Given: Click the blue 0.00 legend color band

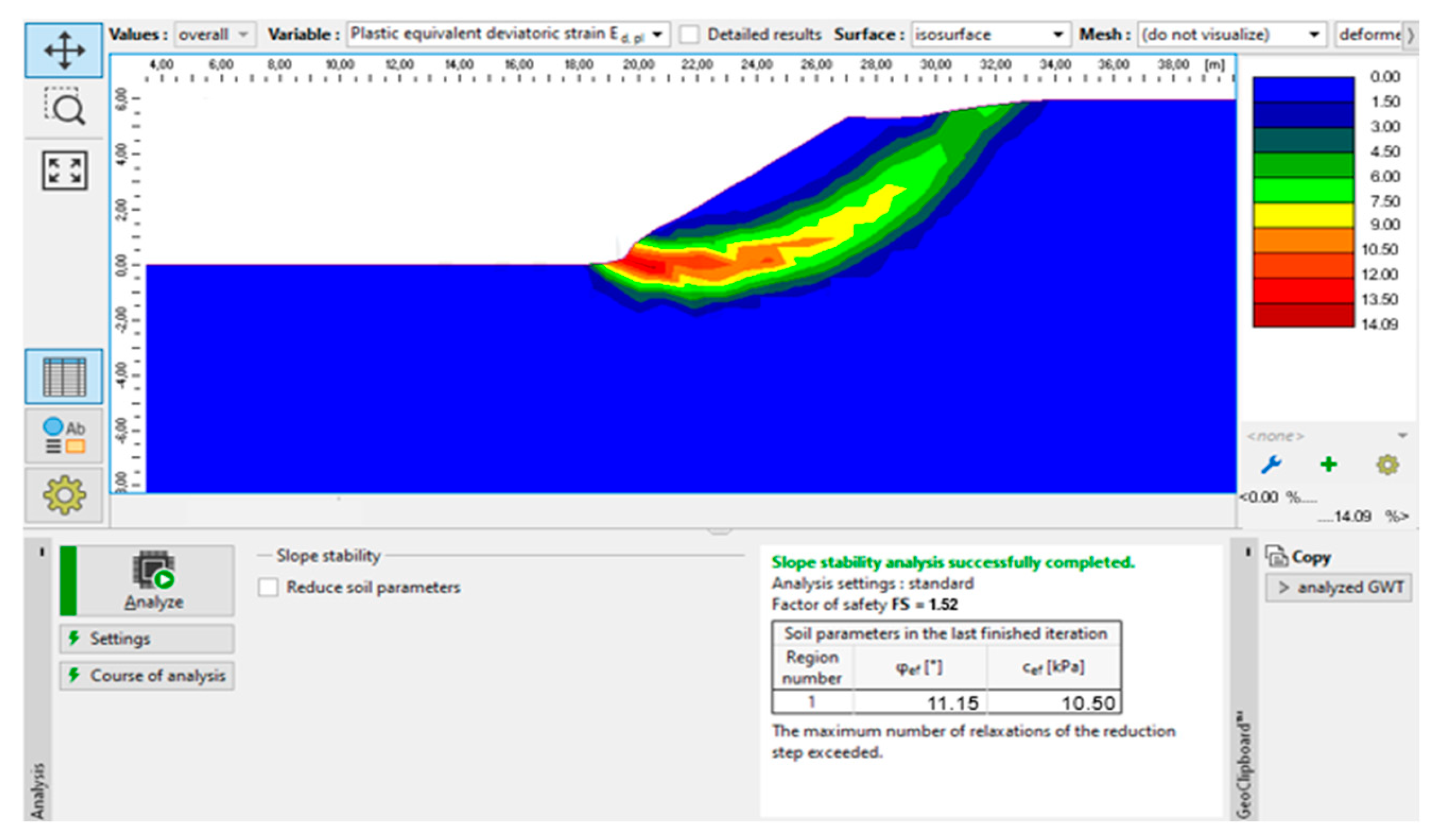Looking at the screenshot, I should click(1303, 90).
